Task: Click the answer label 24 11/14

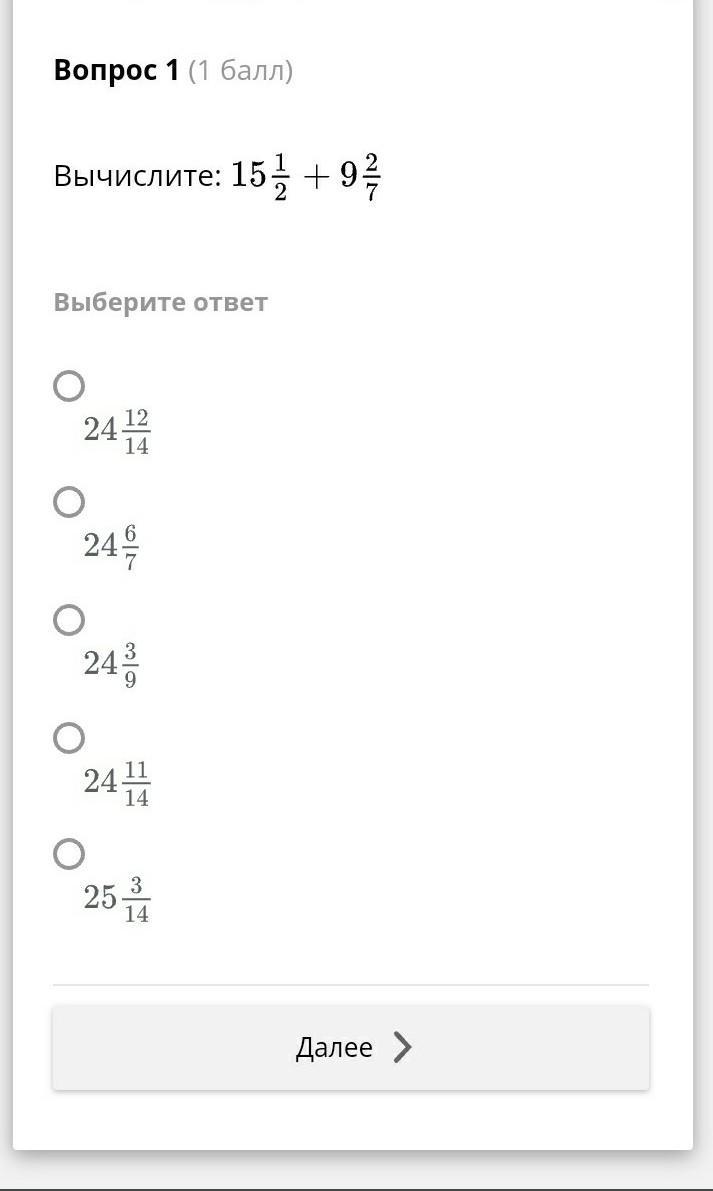Action: point(116,783)
